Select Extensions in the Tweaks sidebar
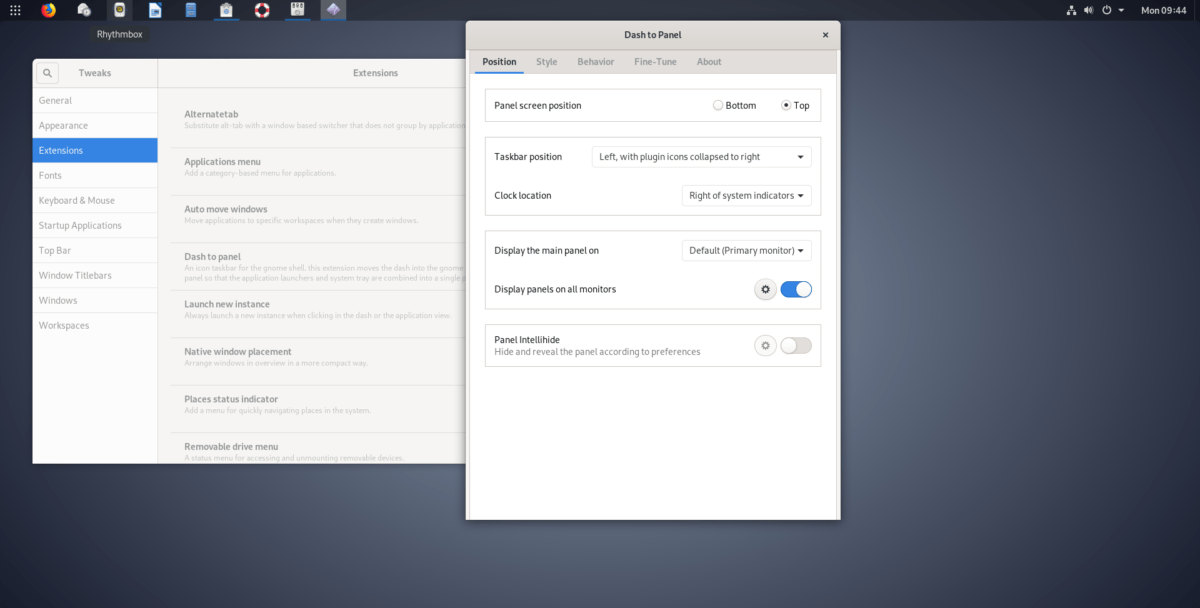1200x608 pixels. tap(94, 149)
